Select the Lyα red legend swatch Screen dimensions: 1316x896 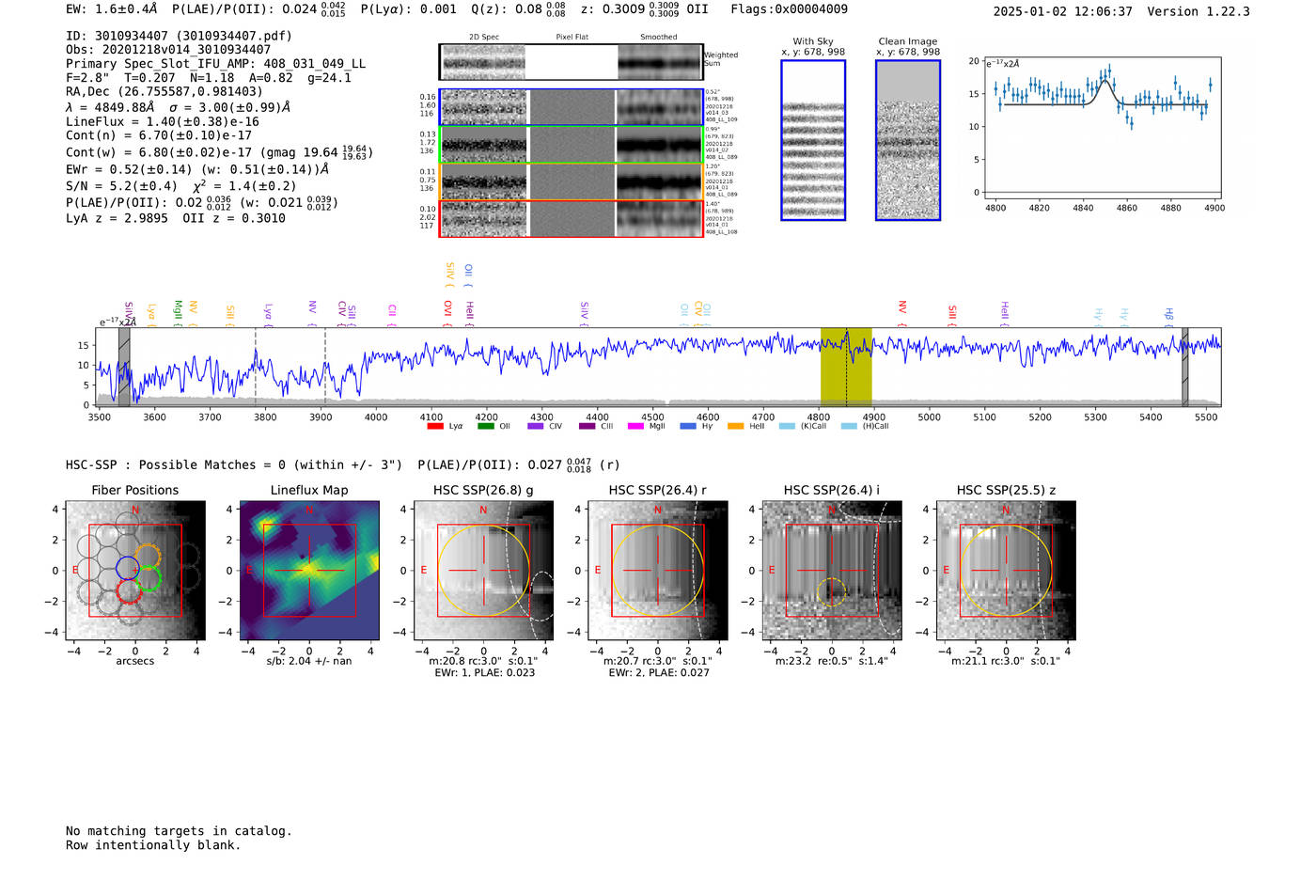click(435, 426)
